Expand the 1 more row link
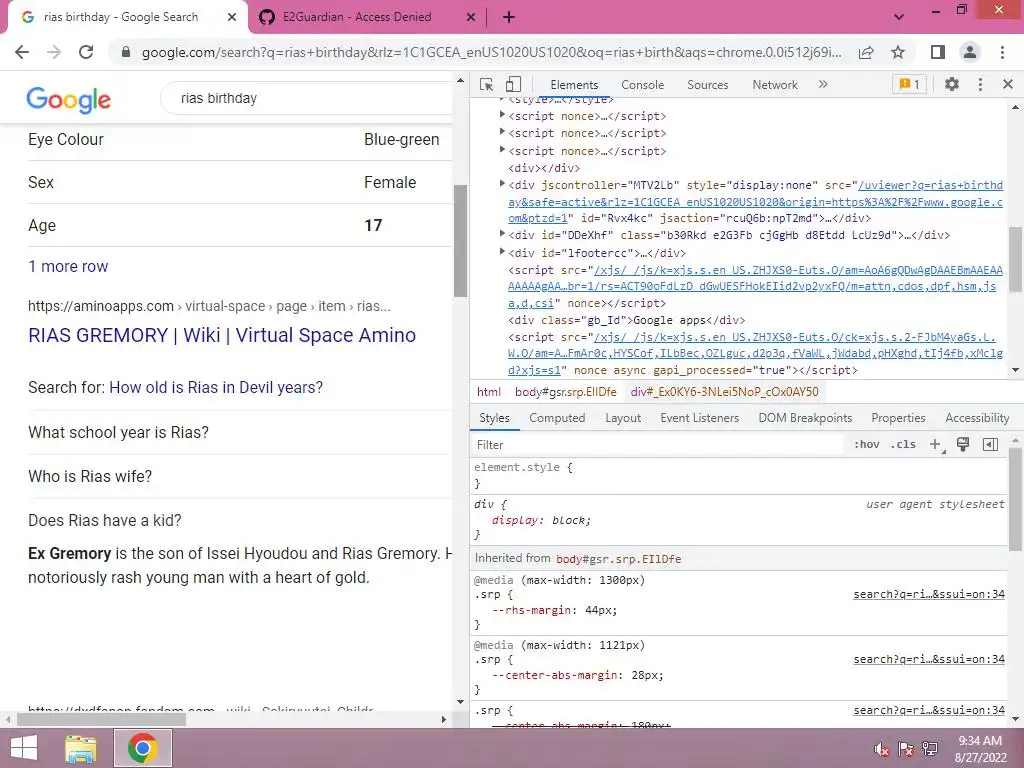1024x768 pixels. 68,266
